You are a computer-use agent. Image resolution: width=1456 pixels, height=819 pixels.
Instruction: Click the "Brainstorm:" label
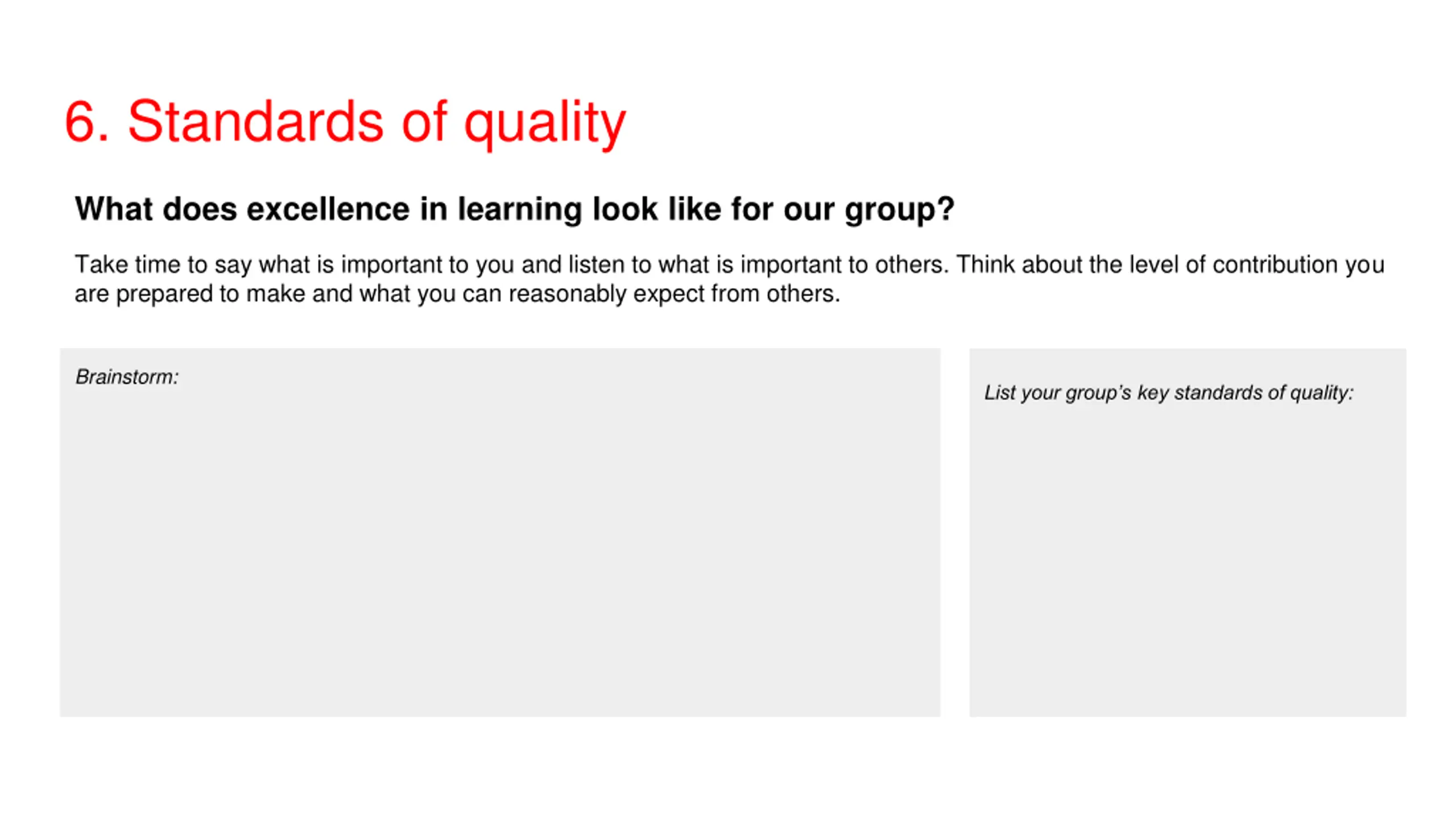[127, 377]
